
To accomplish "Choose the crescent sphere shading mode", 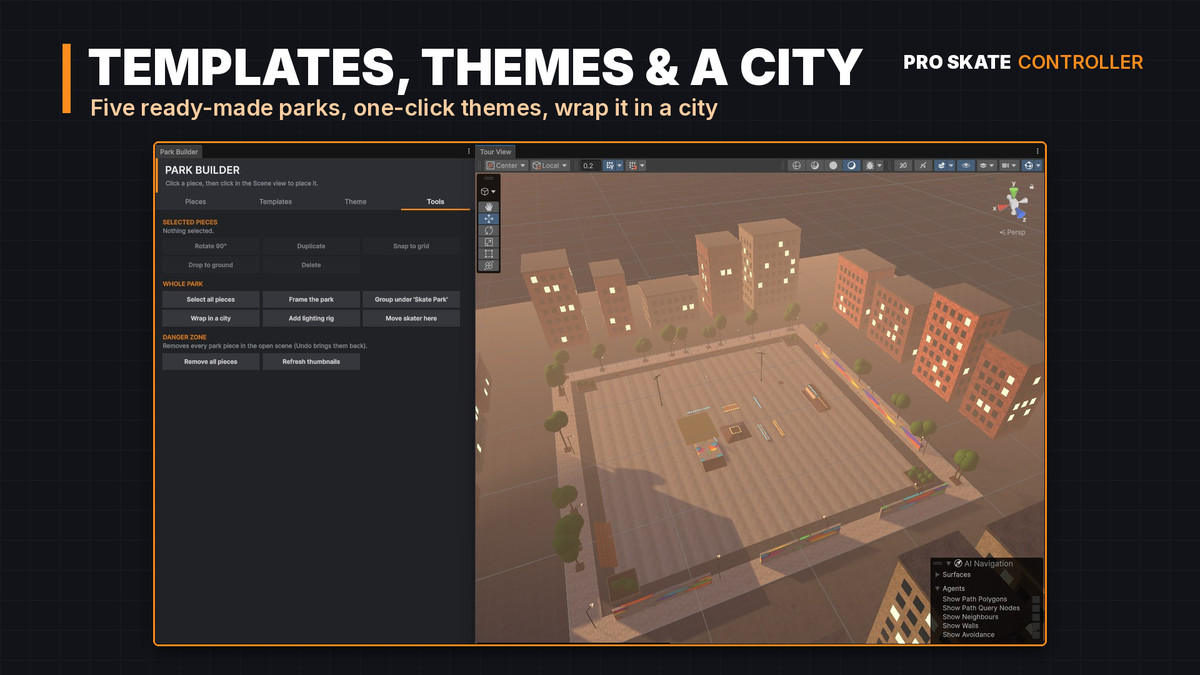I will 851,166.
